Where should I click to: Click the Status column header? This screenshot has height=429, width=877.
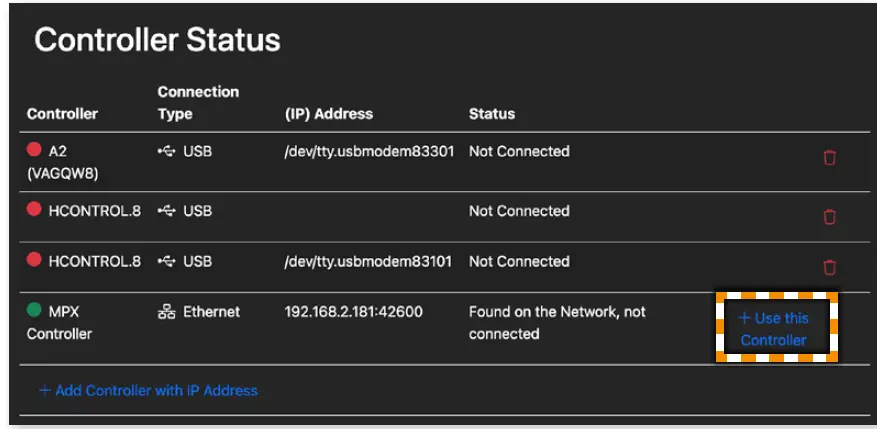coord(492,114)
